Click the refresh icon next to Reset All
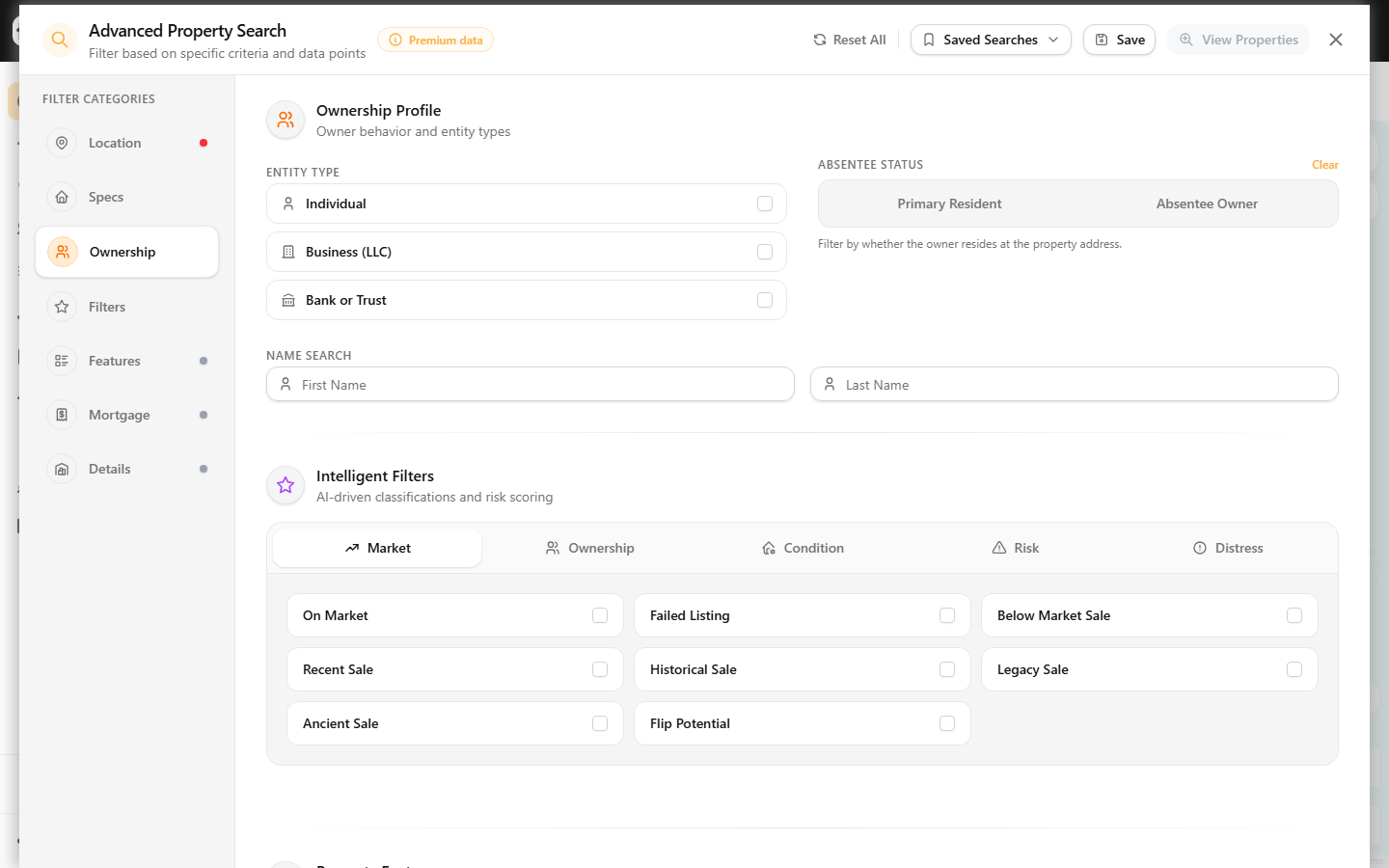This screenshot has height=868, width=1389. (x=820, y=40)
